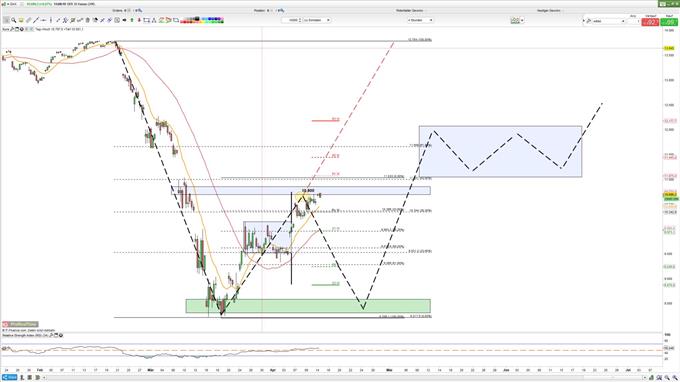The image size is (680, 382).
Task: Activate the cursor pointer mode toggle
Action: (x=6, y=20)
